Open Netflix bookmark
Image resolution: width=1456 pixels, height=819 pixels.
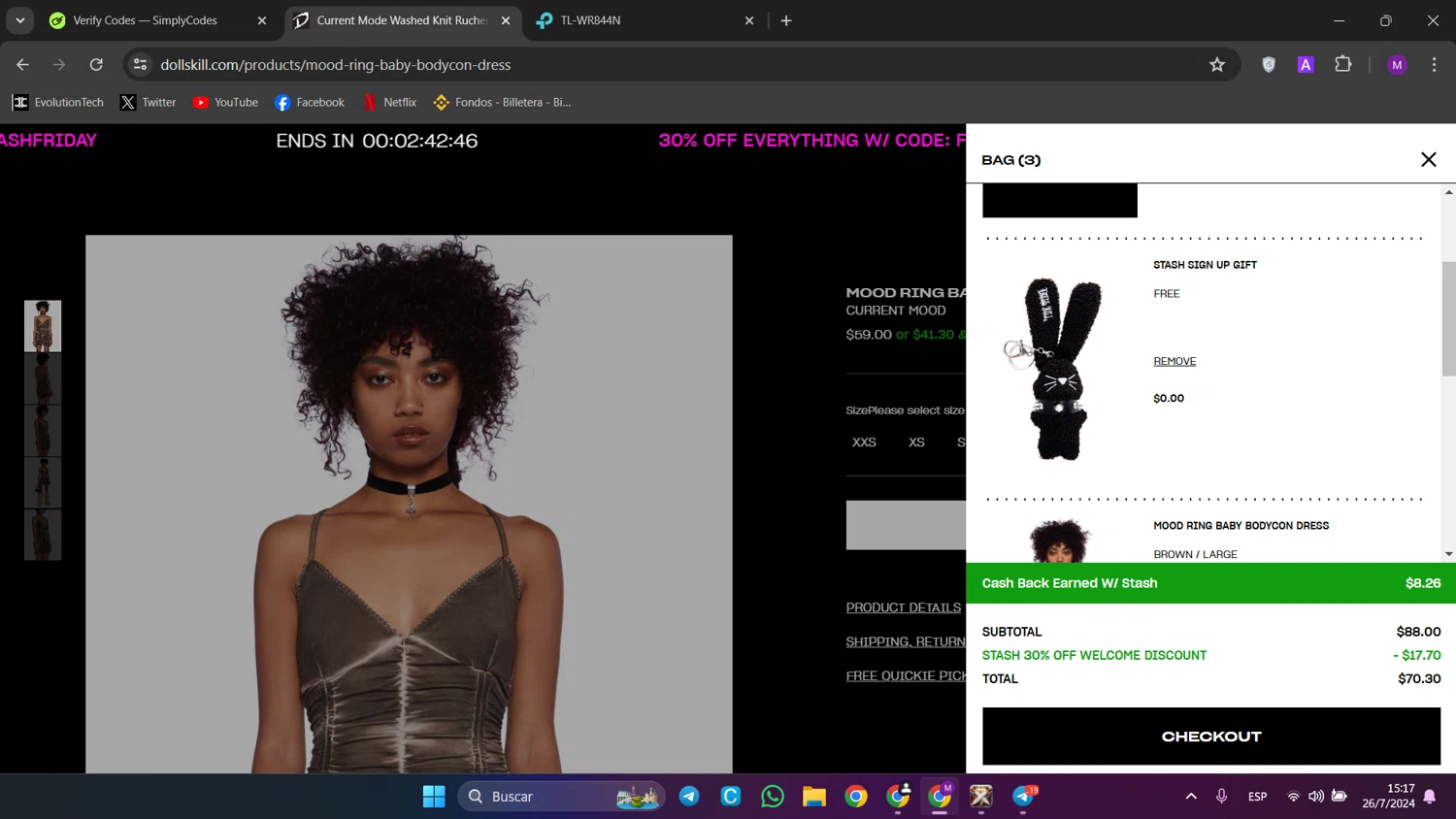click(389, 102)
